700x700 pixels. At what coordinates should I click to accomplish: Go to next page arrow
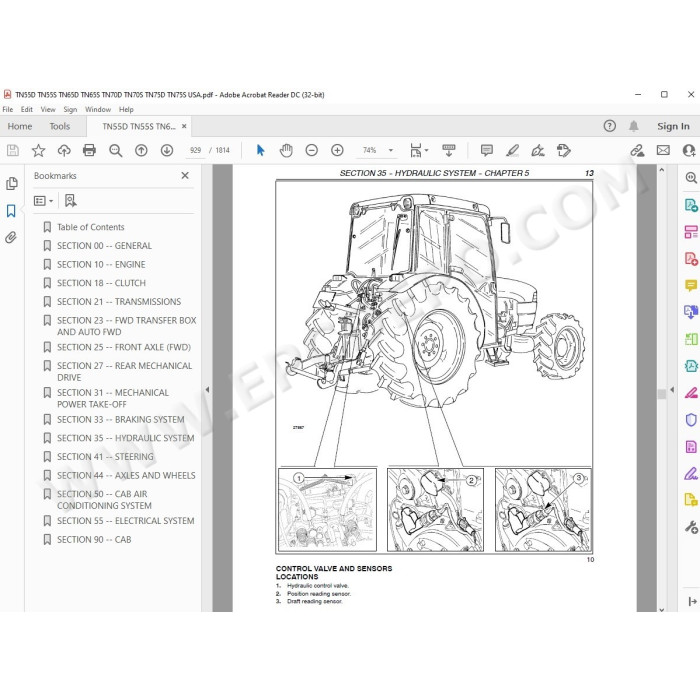(167, 150)
